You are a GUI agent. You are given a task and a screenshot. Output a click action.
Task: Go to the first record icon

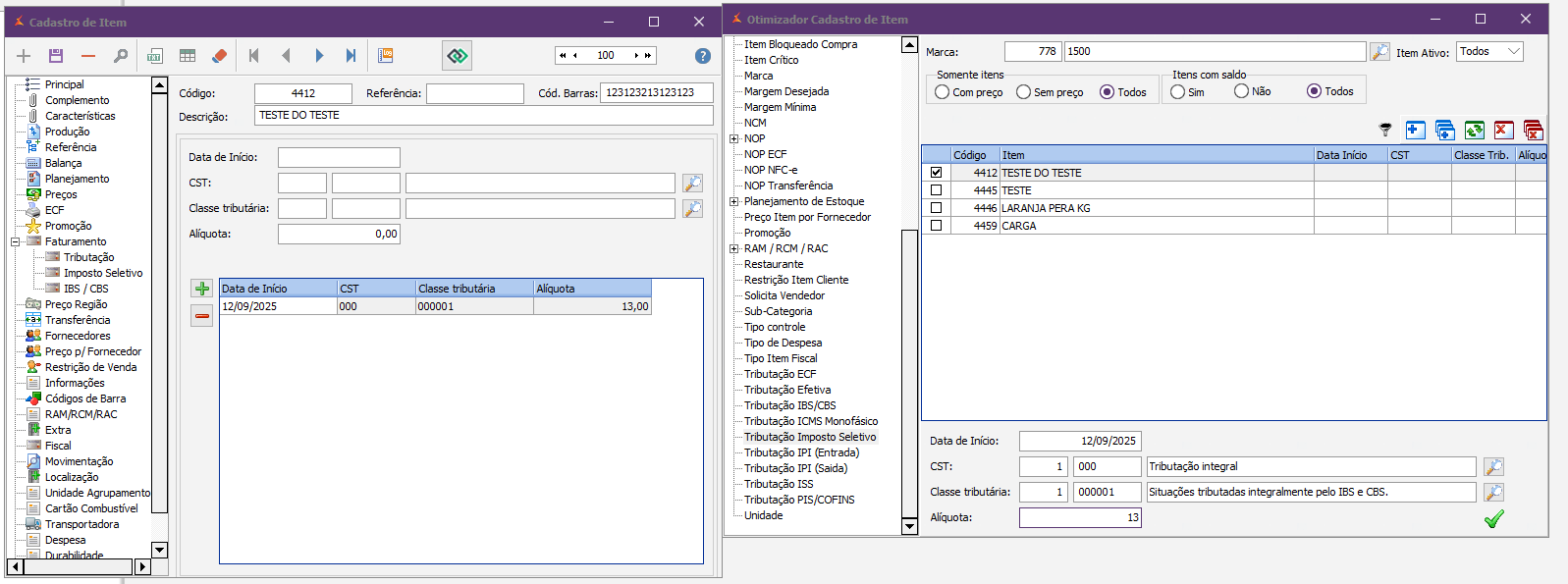click(254, 56)
